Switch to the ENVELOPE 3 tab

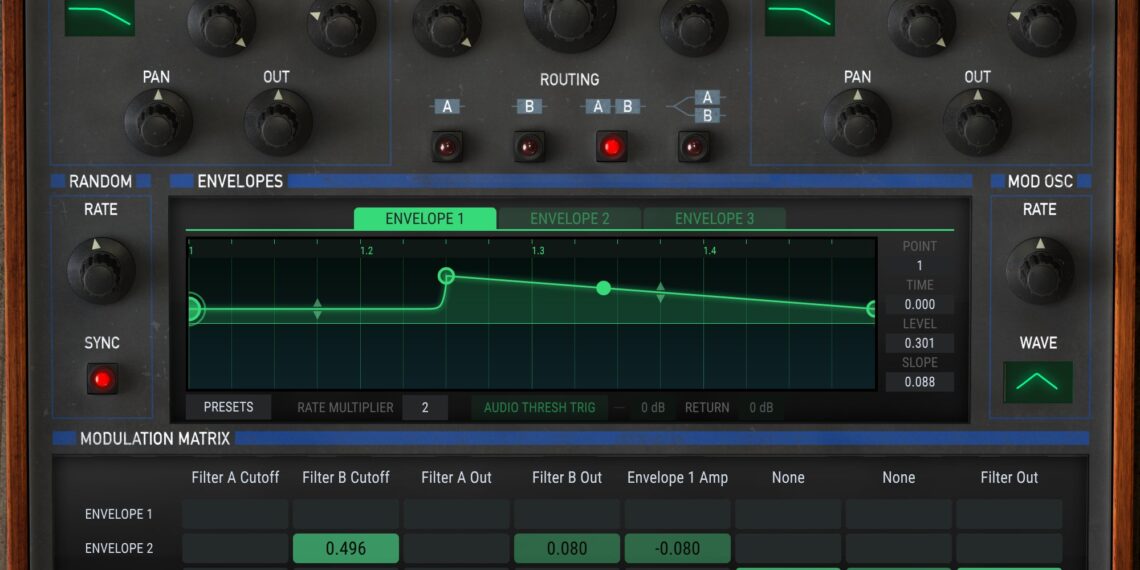pyautogui.click(x=714, y=219)
